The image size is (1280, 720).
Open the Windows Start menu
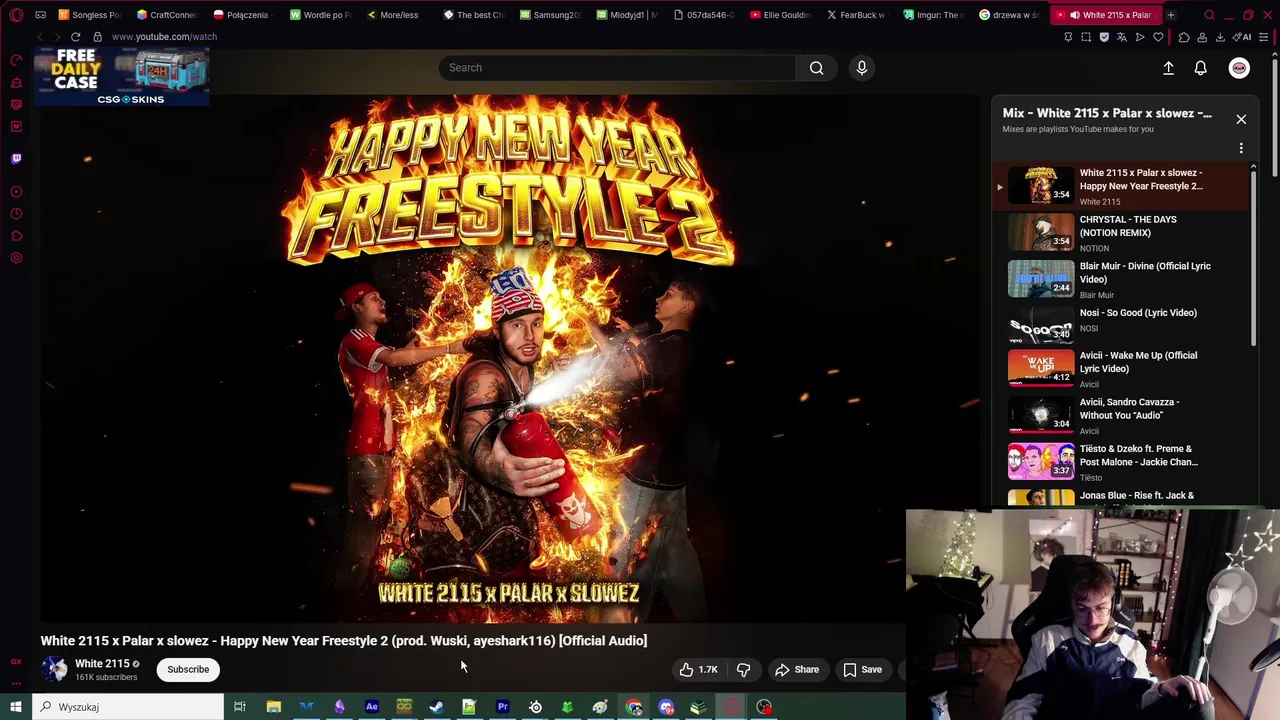point(15,707)
